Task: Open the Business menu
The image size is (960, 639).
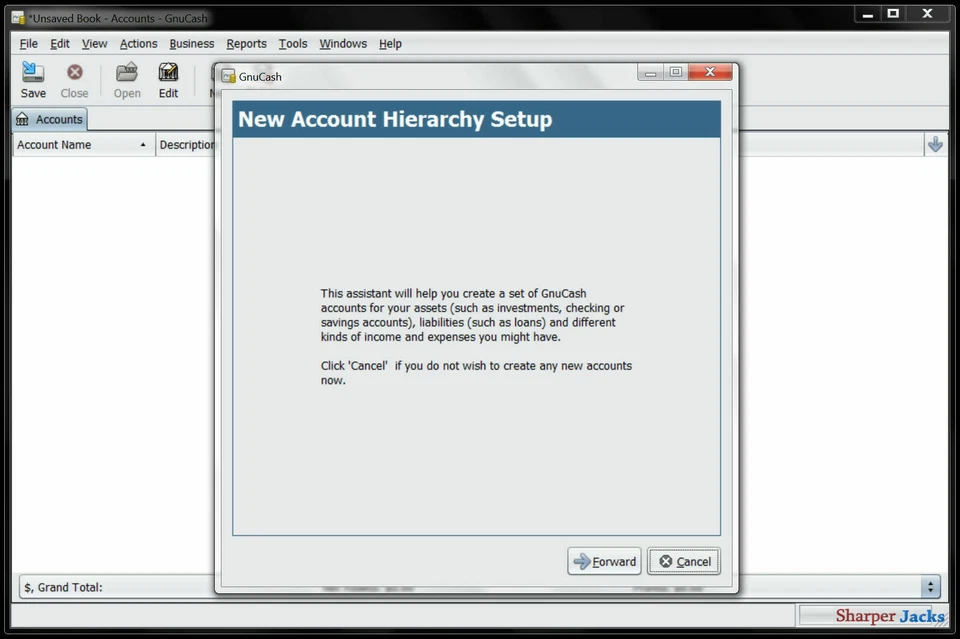Action: tap(191, 43)
